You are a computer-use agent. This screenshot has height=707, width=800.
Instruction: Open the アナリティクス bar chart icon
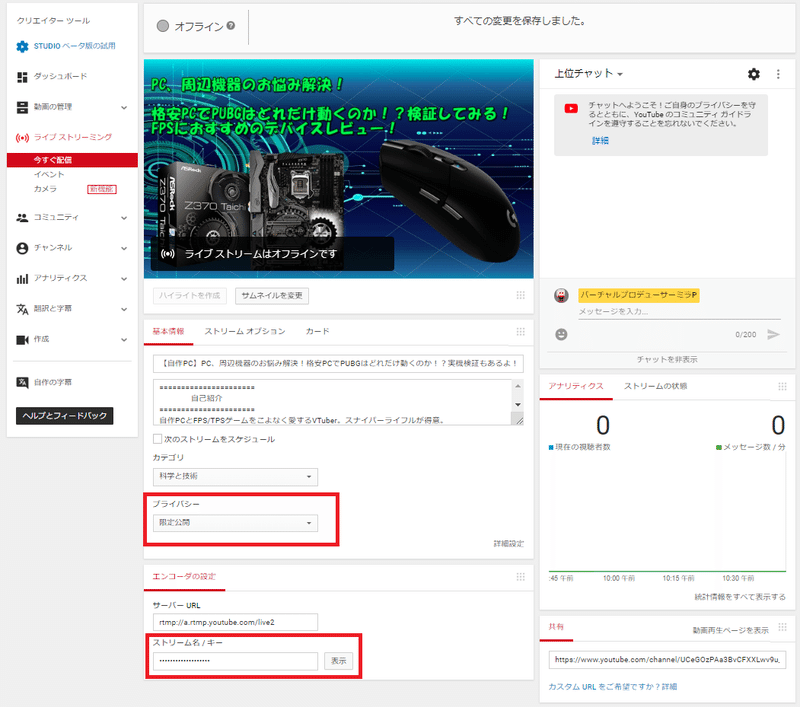coord(22,279)
